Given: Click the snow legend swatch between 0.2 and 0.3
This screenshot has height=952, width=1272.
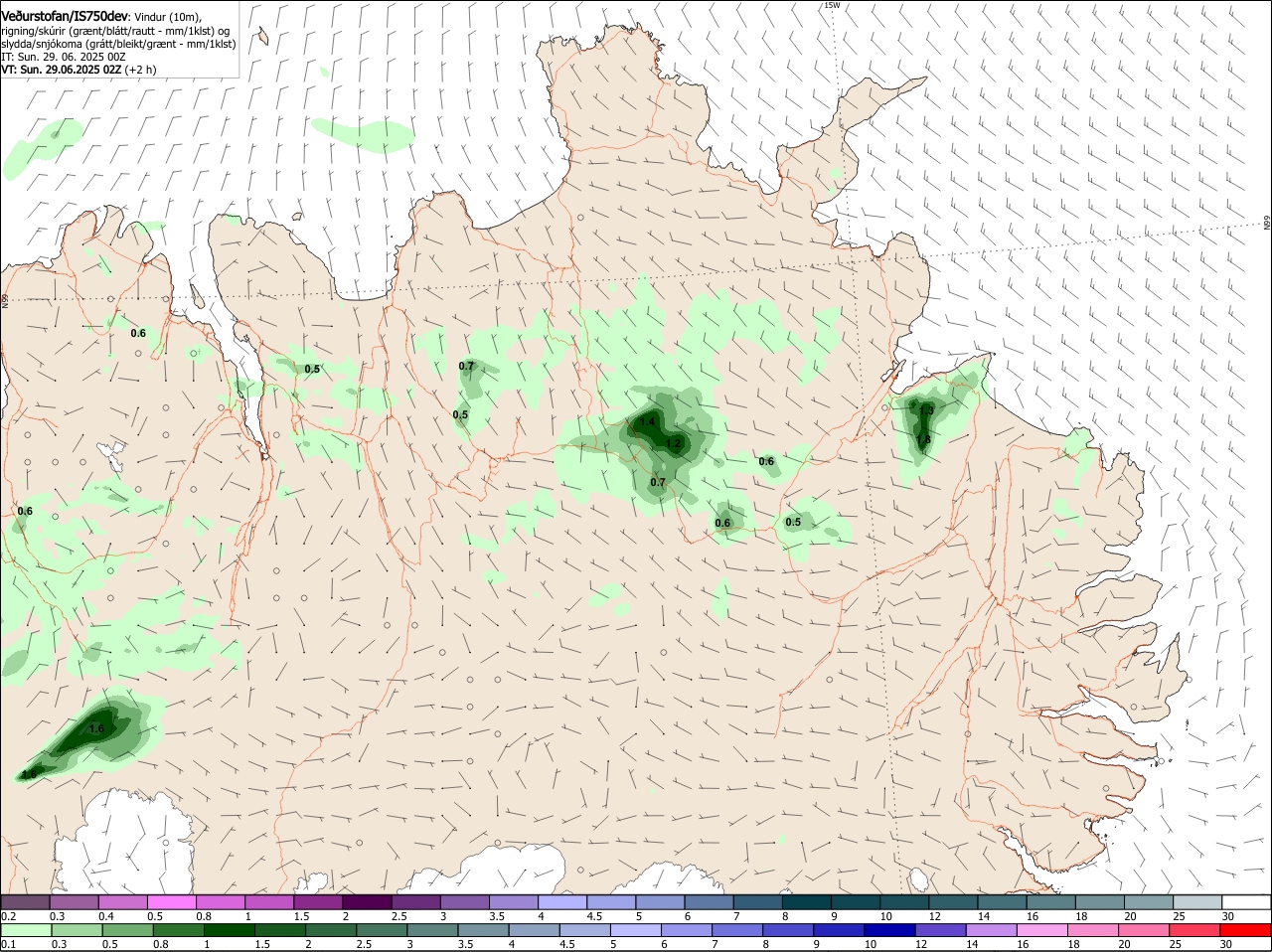Looking at the screenshot, I should (26, 901).
